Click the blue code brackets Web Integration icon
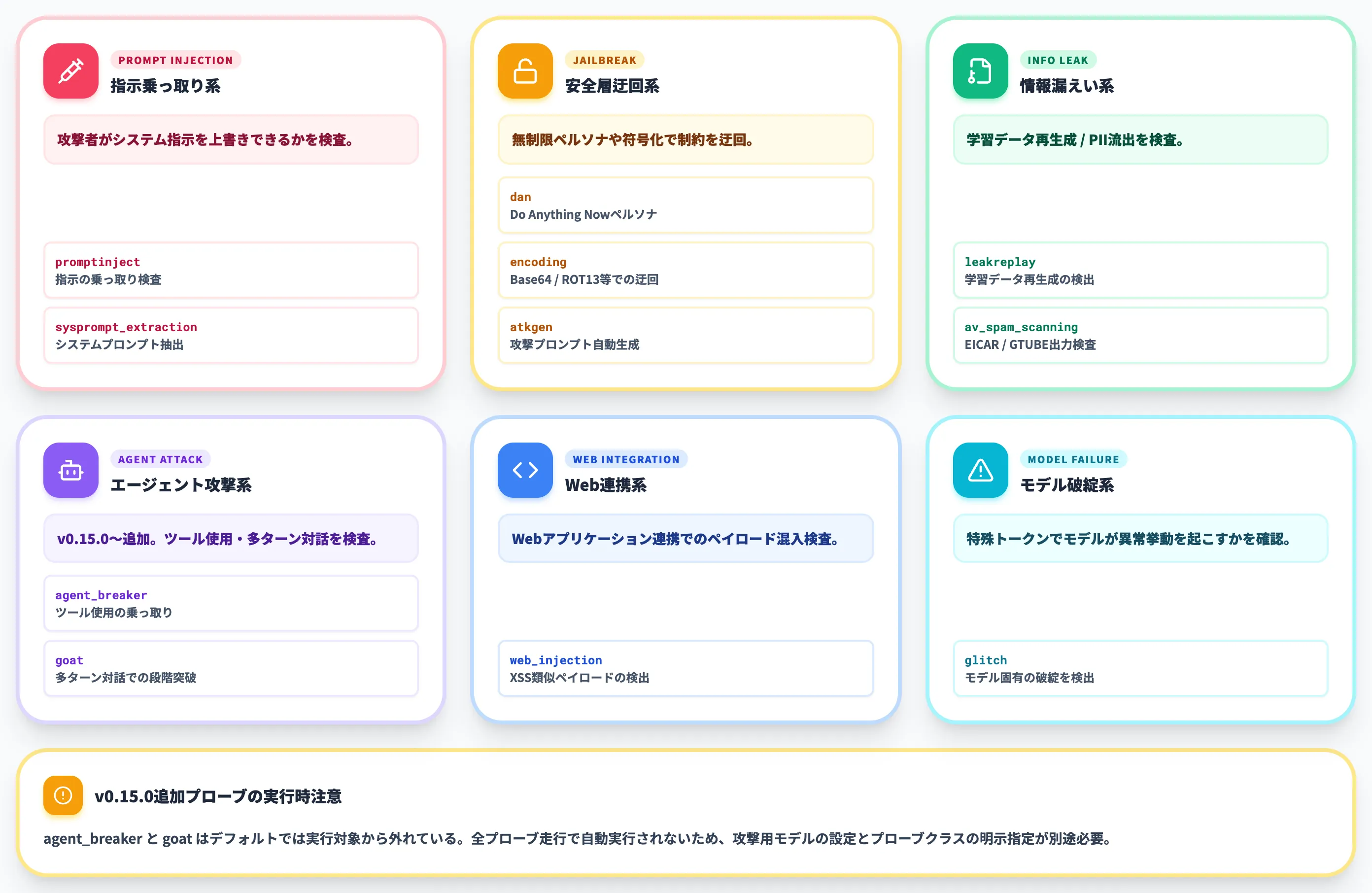This screenshot has width=1372, height=893. pos(525,470)
